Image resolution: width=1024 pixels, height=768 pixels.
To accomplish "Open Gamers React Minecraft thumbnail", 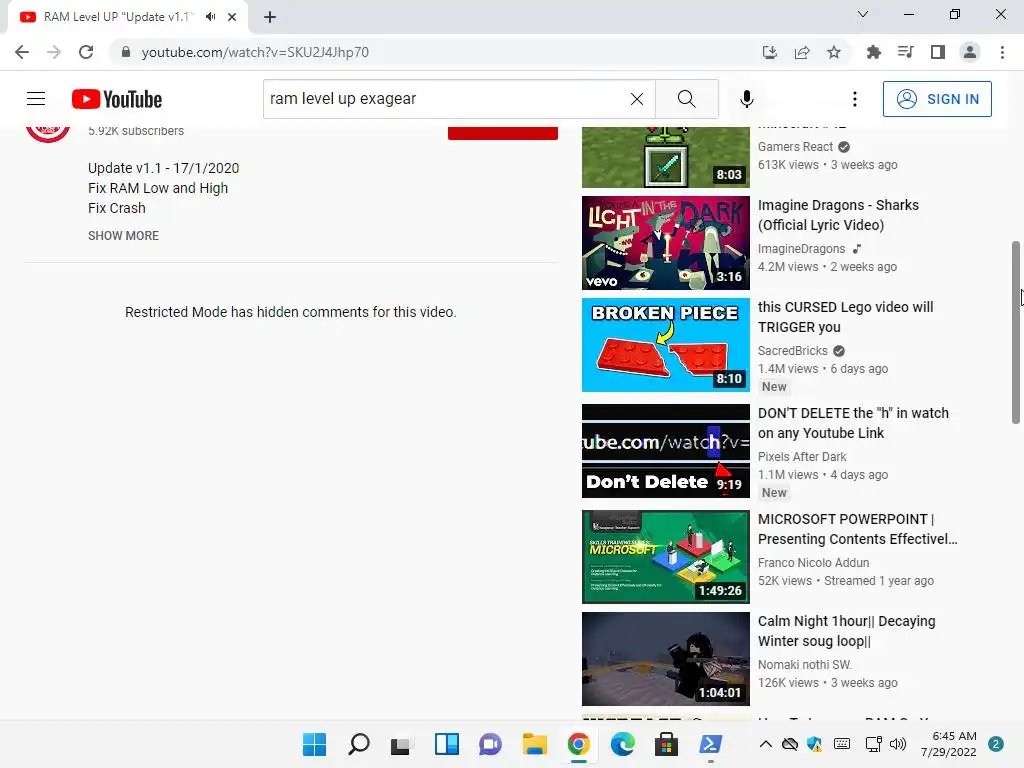I will tap(665, 157).
